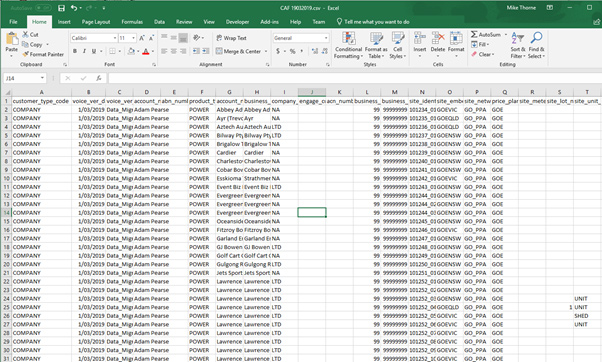Click the Increase Font Size icon
The width and height of the screenshot is (602, 362).
tap(142, 38)
